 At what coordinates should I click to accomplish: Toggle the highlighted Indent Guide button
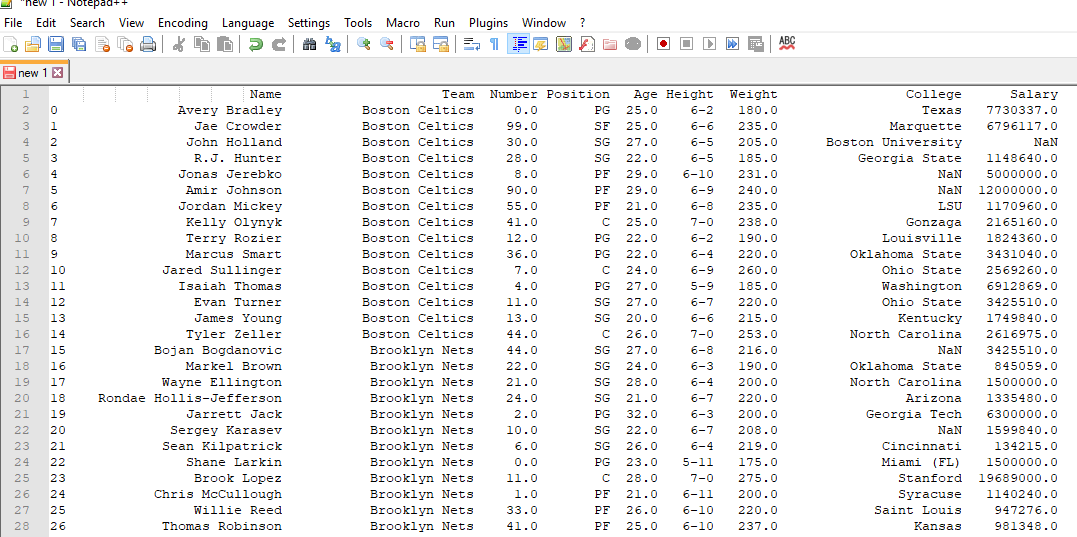pyautogui.click(x=518, y=45)
